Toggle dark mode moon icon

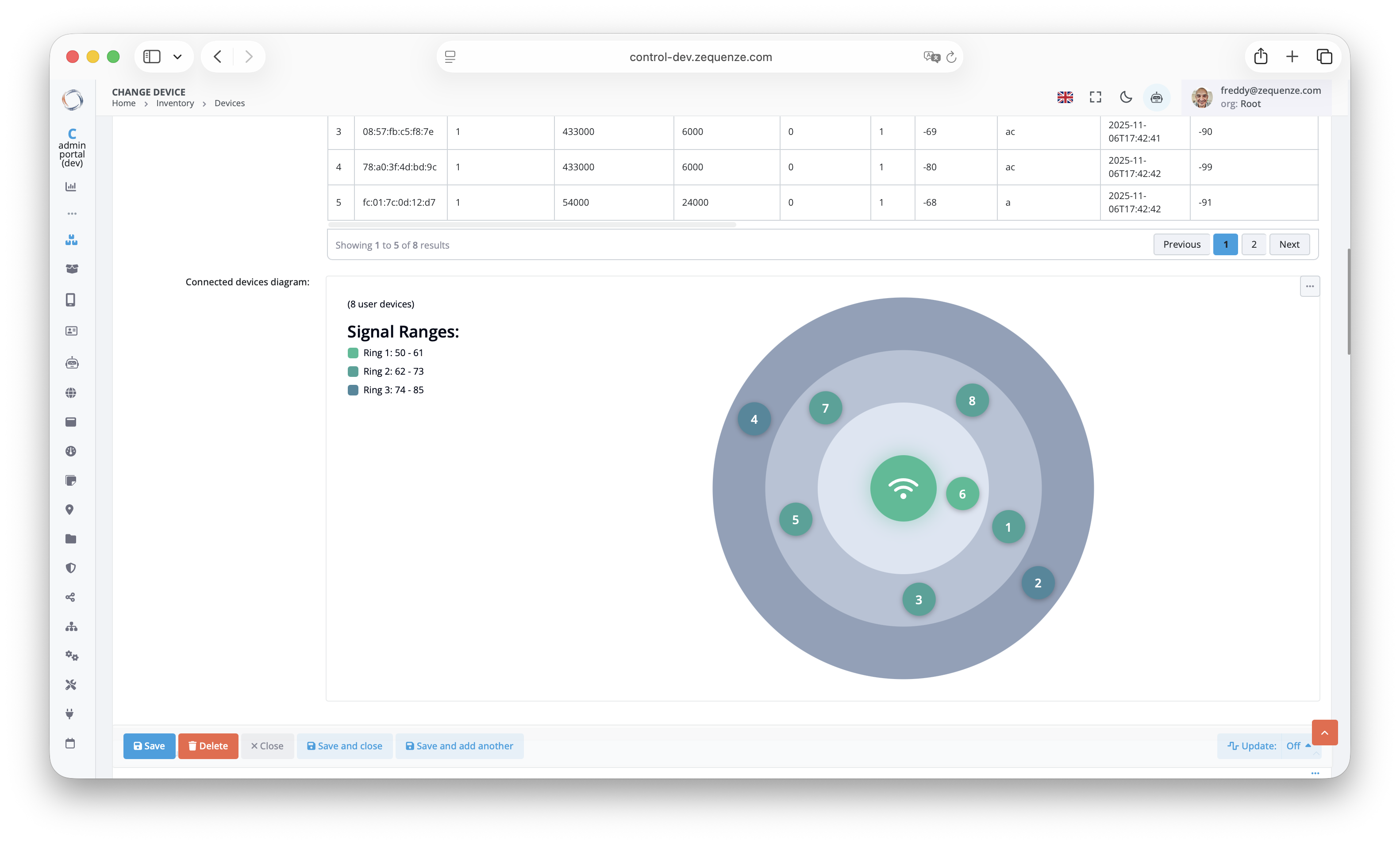pos(1126,97)
